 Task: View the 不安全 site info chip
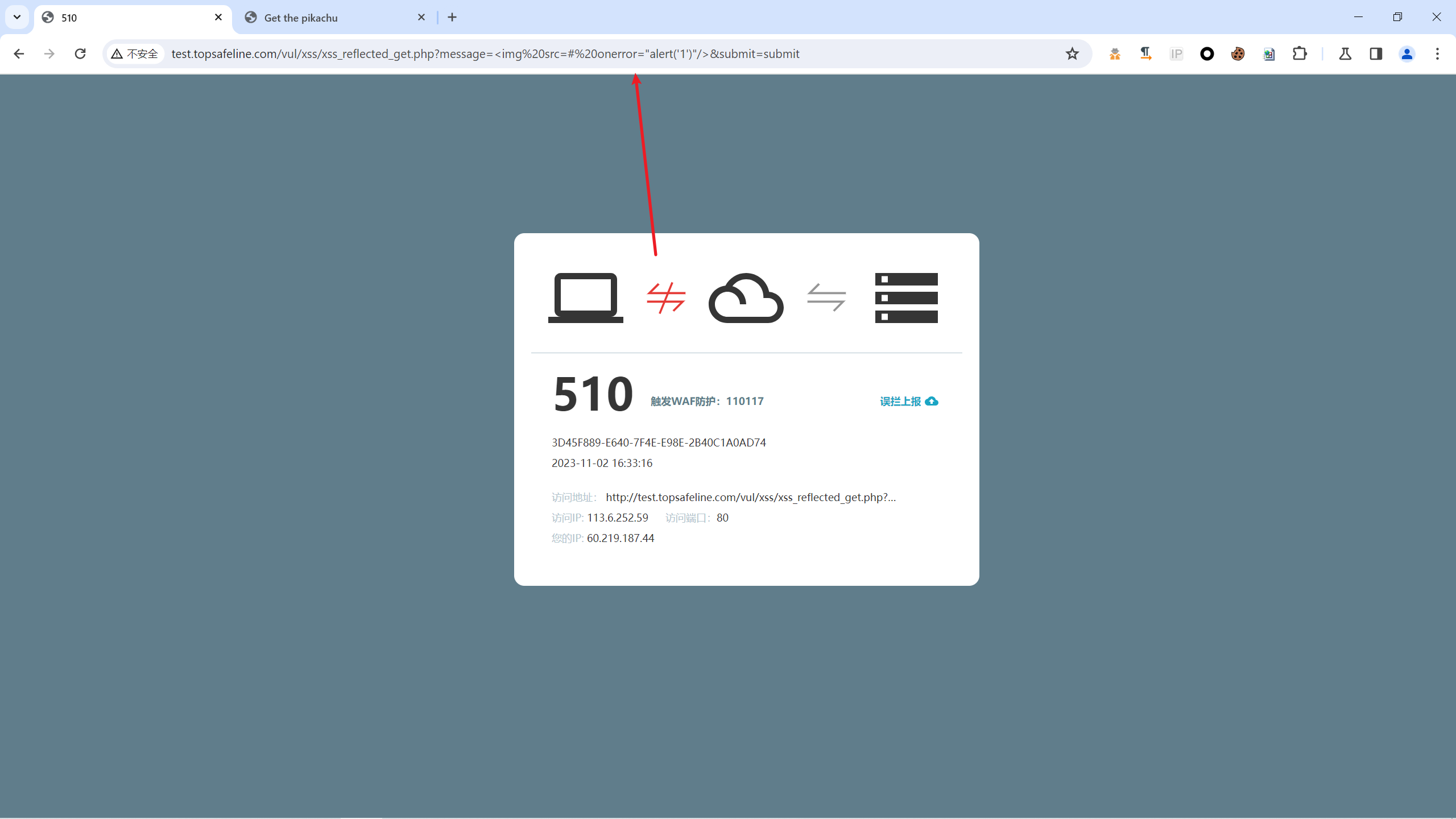pos(135,53)
